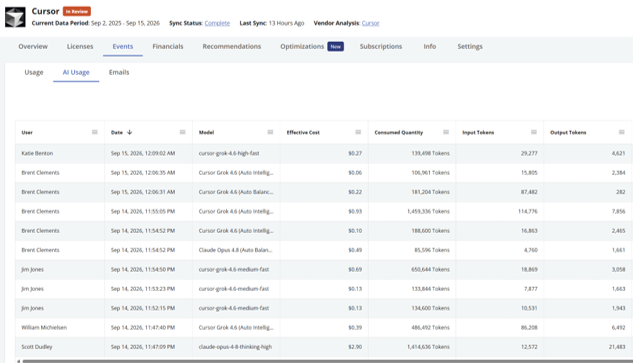
Task: Click the Date sort descending arrow
Action: (x=130, y=132)
